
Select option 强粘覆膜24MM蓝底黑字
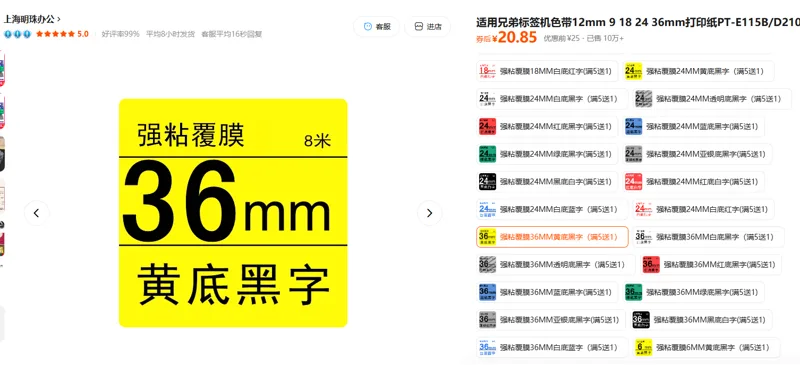click(x=693, y=126)
